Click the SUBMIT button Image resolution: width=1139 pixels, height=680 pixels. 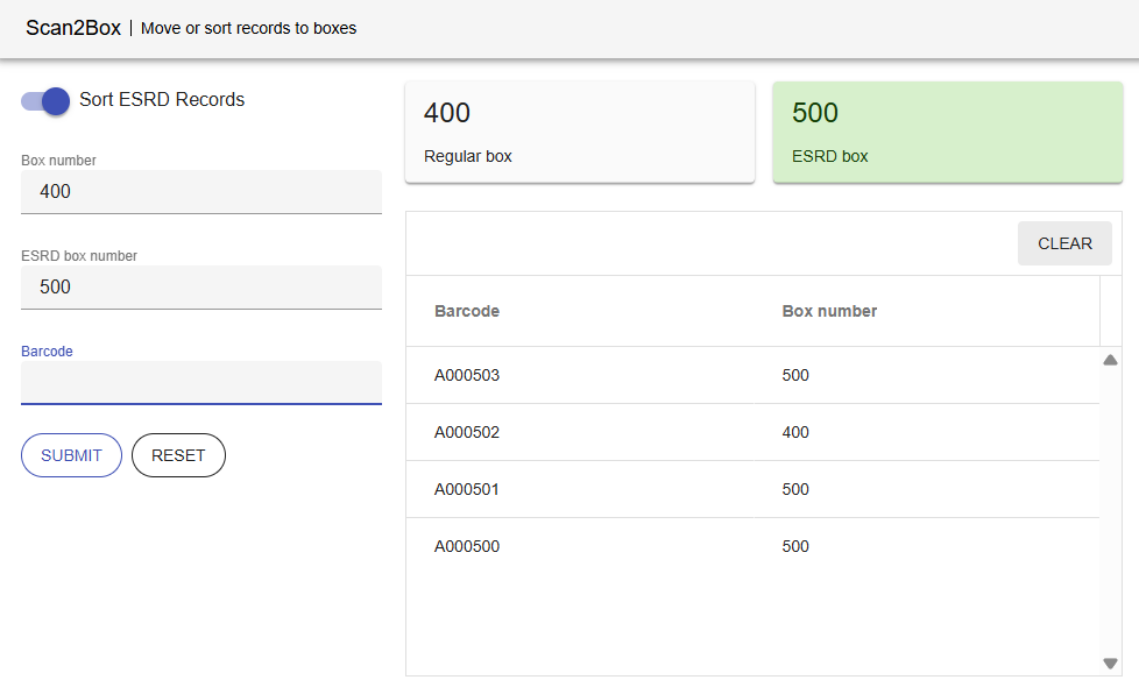pyautogui.click(x=69, y=454)
